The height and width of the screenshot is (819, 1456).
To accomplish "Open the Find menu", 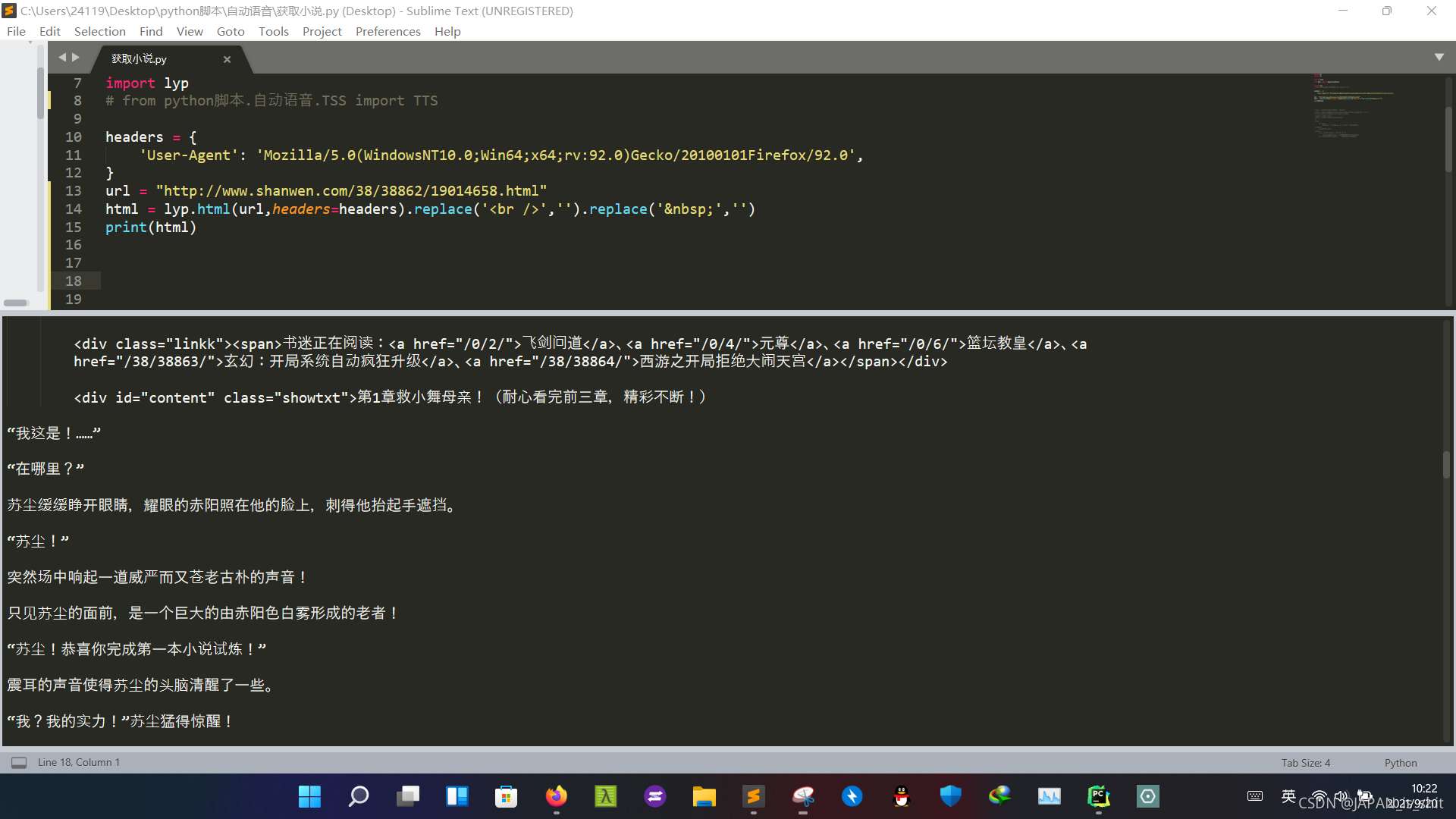I will pos(151,31).
